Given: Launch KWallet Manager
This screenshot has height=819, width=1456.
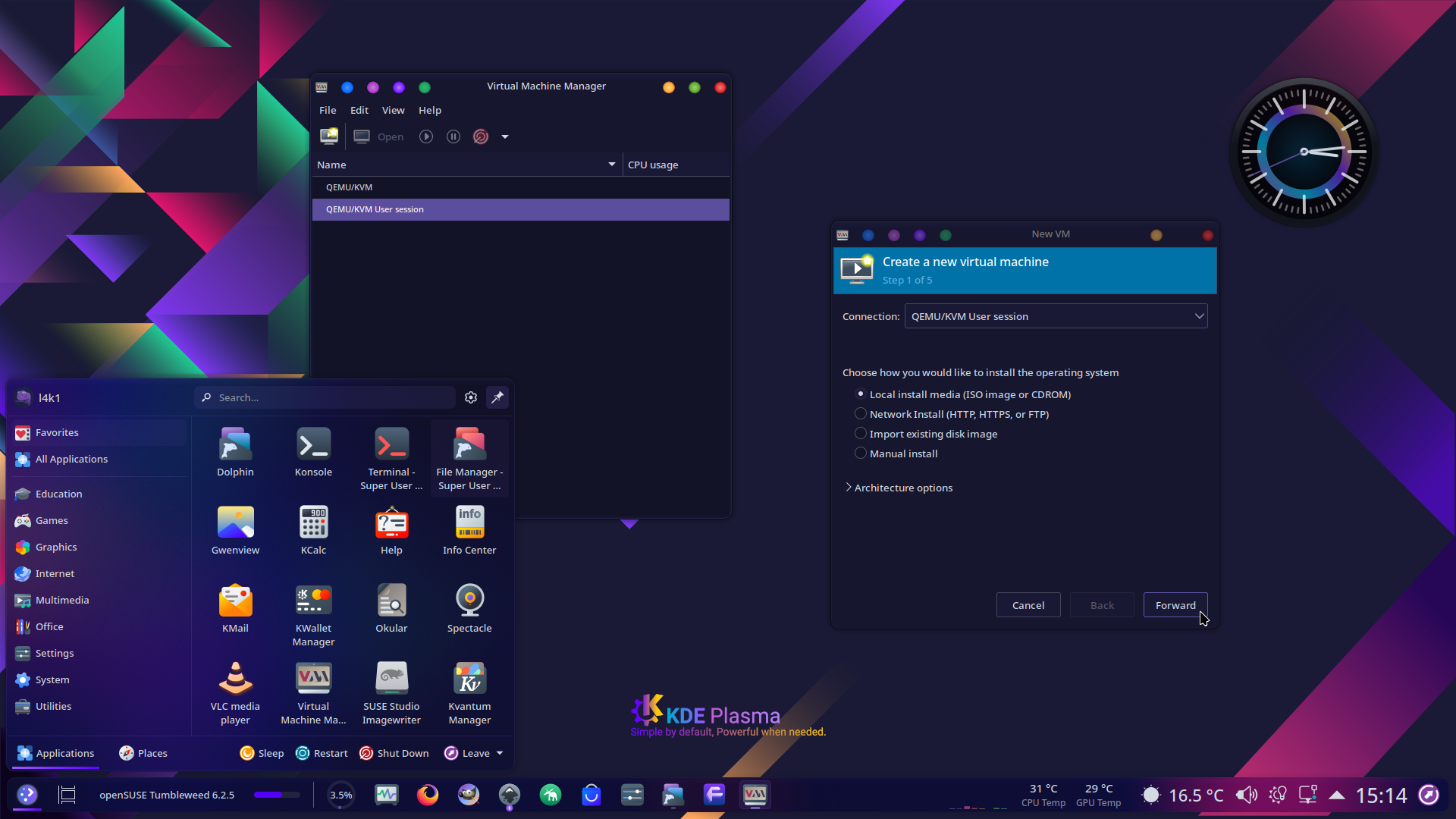Looking at the screenshot, I should click(x=313, y=614).
